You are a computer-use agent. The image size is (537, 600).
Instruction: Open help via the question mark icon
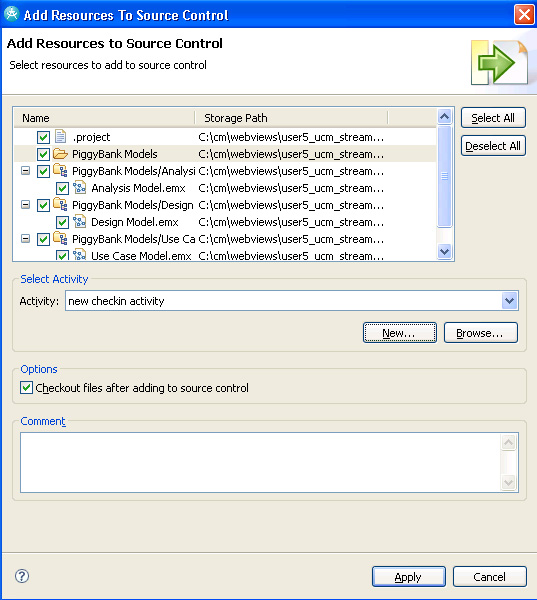(22, 576)
